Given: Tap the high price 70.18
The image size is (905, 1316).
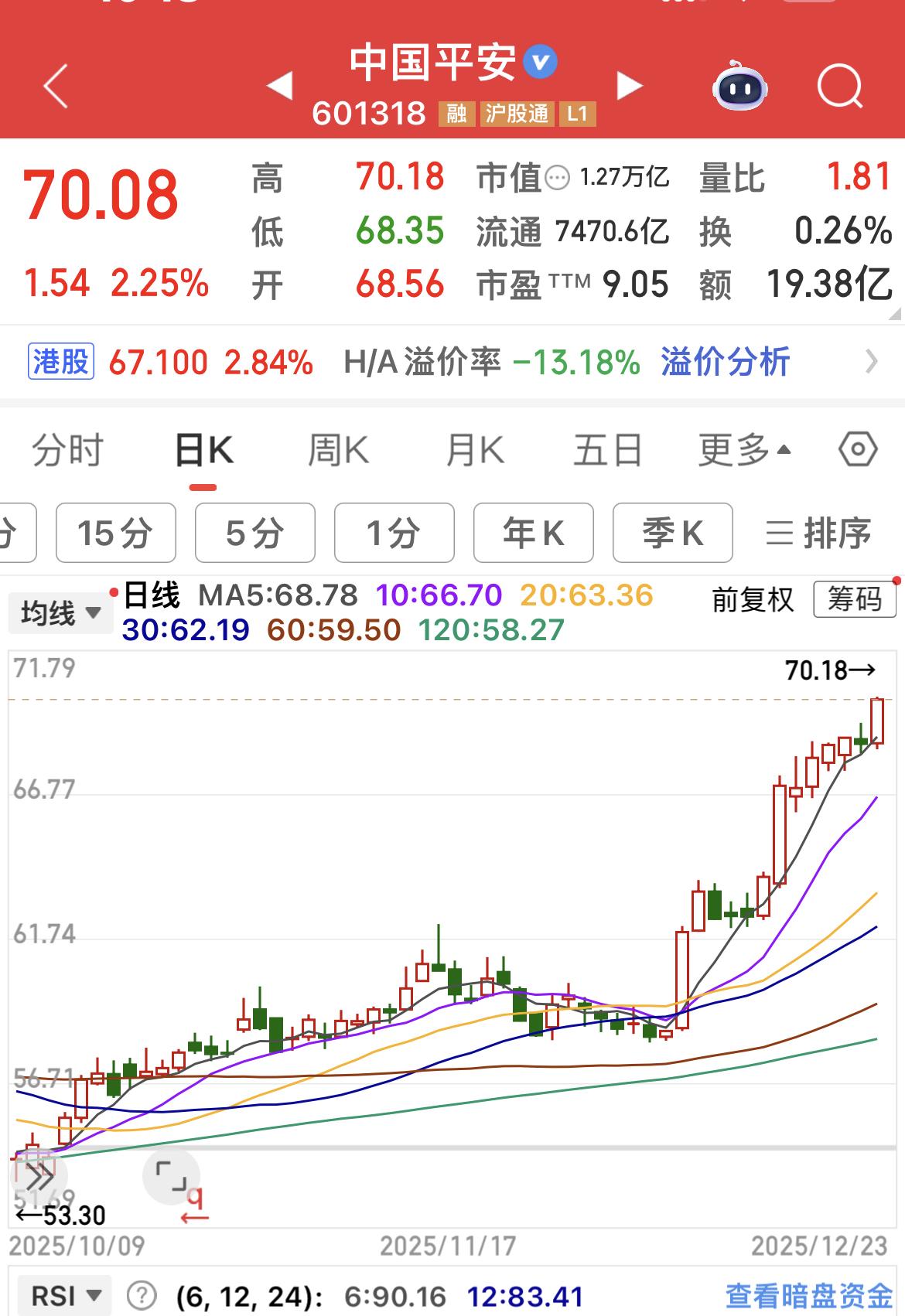Looking at the screenshot, I should pyautogui.click(x=400, y=177).
